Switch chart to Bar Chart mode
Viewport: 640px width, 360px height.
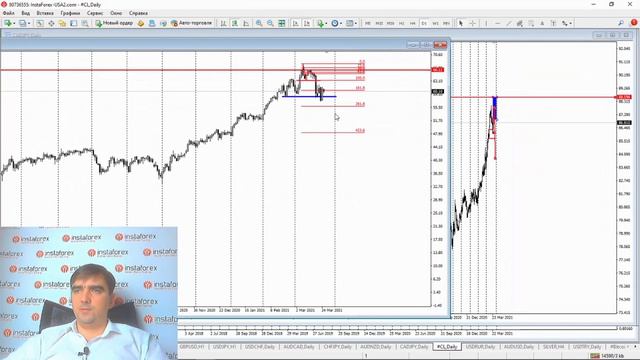click(x=223, y=23)
